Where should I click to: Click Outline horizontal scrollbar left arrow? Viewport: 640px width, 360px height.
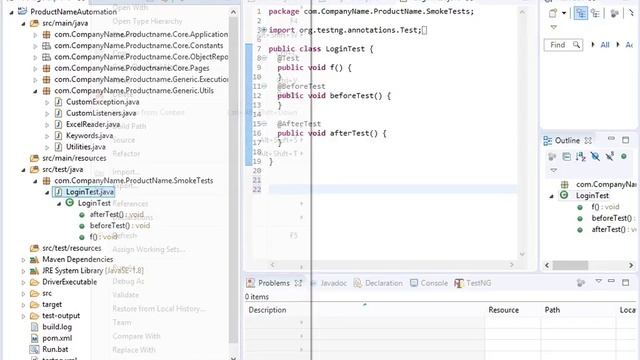[x=547, y=266]
